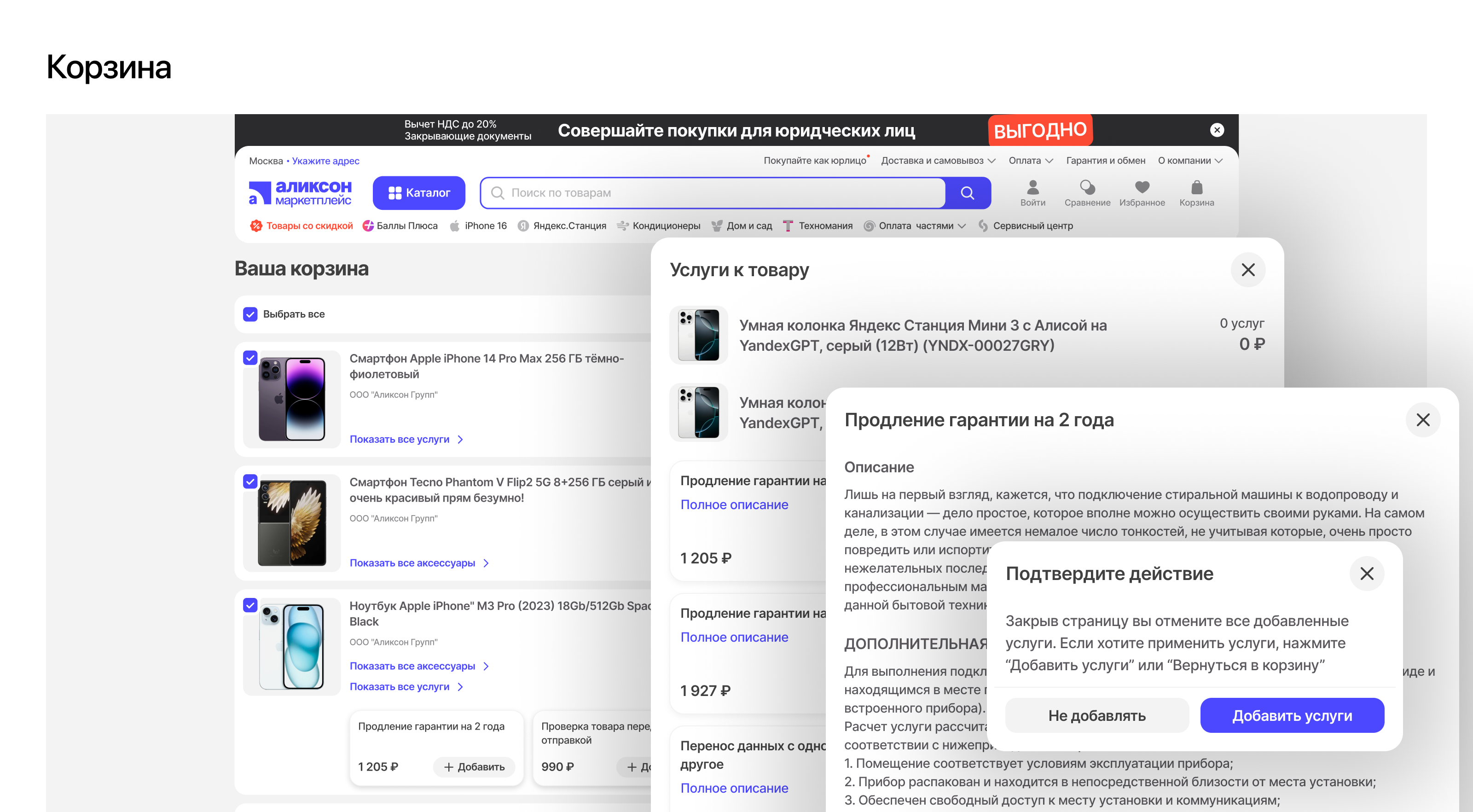This screenshot has width=1473, height=812.
Task: Dismiss the top promo banner
Action: 1217,130
